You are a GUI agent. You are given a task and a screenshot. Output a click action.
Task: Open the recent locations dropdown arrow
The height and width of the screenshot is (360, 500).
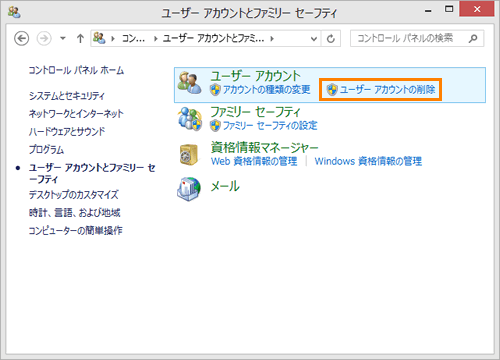(x=63, y=39)
